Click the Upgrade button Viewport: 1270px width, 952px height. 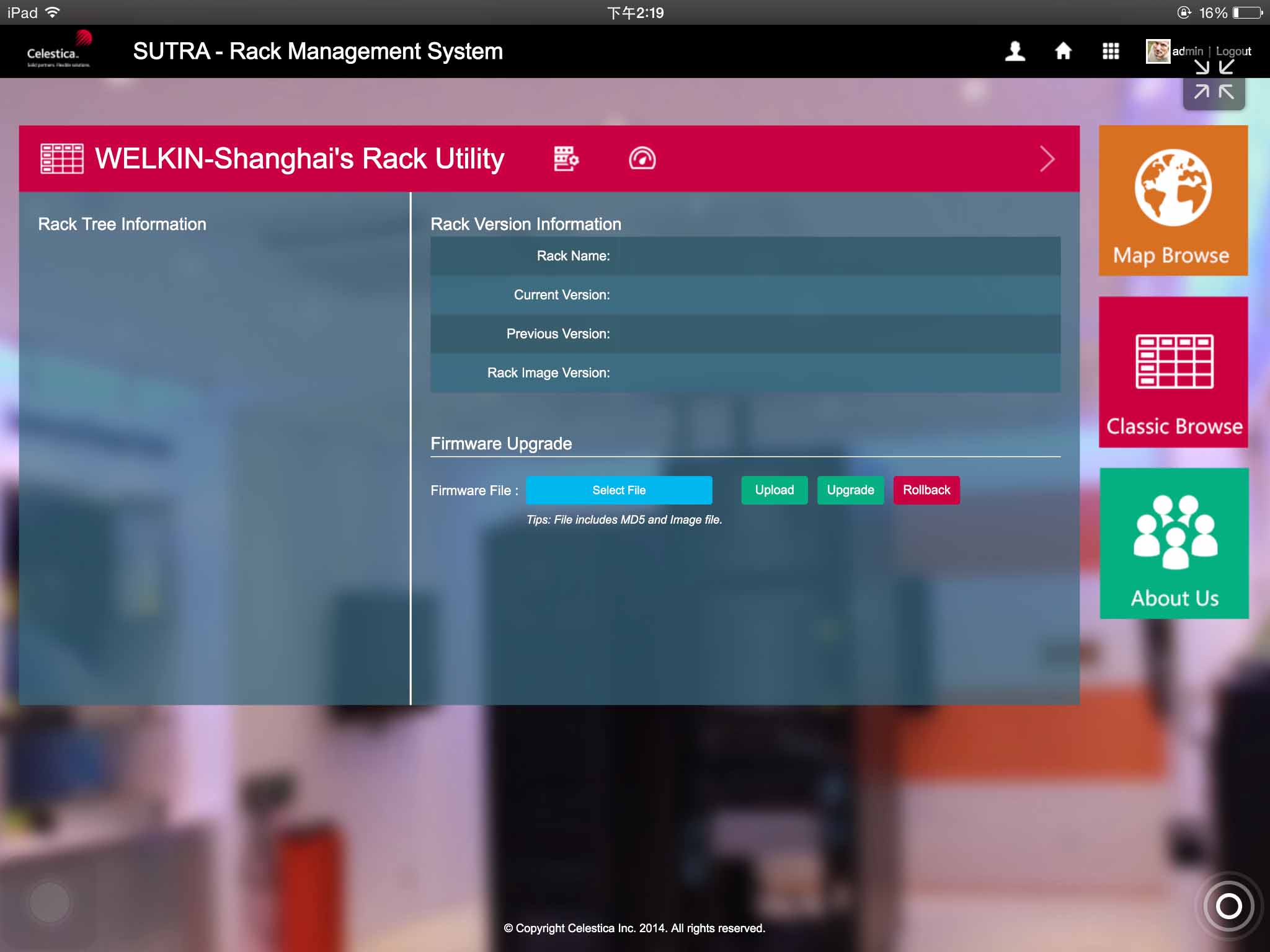(850, 490)
